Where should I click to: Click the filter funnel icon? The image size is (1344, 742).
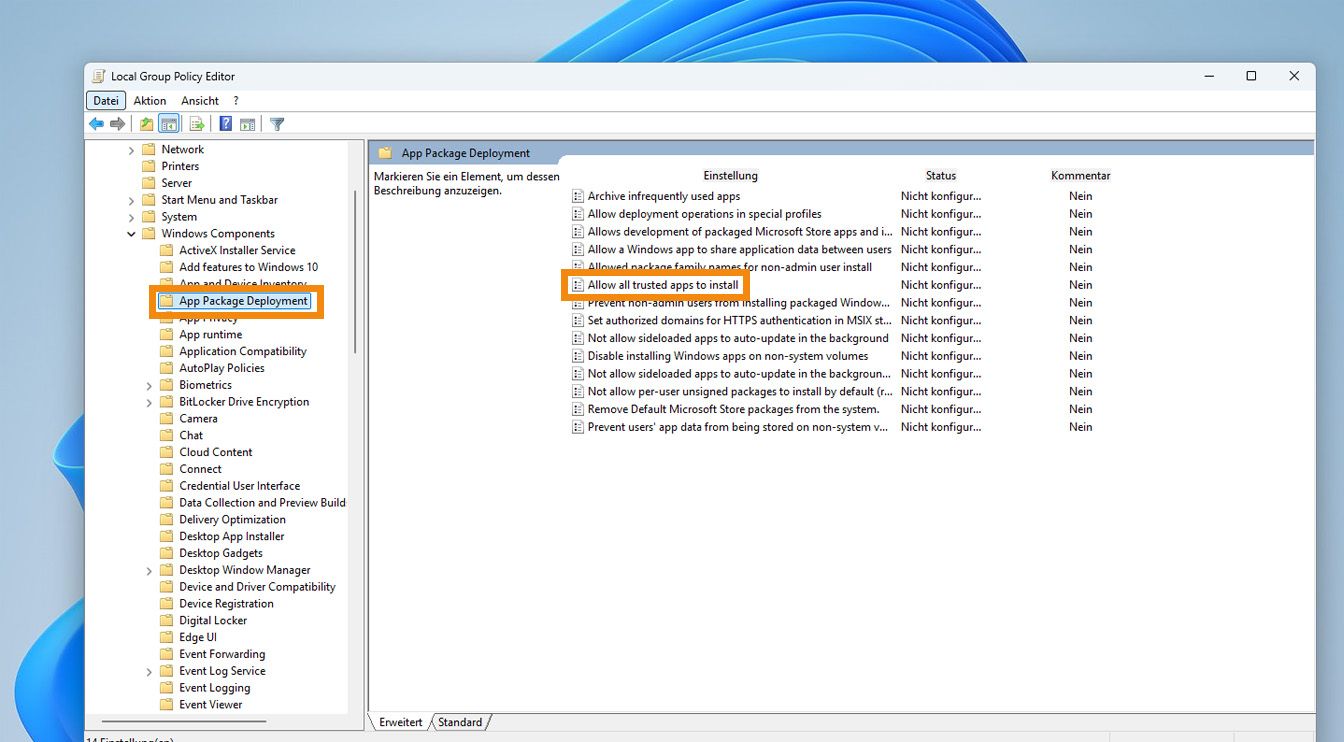[277, 124]
